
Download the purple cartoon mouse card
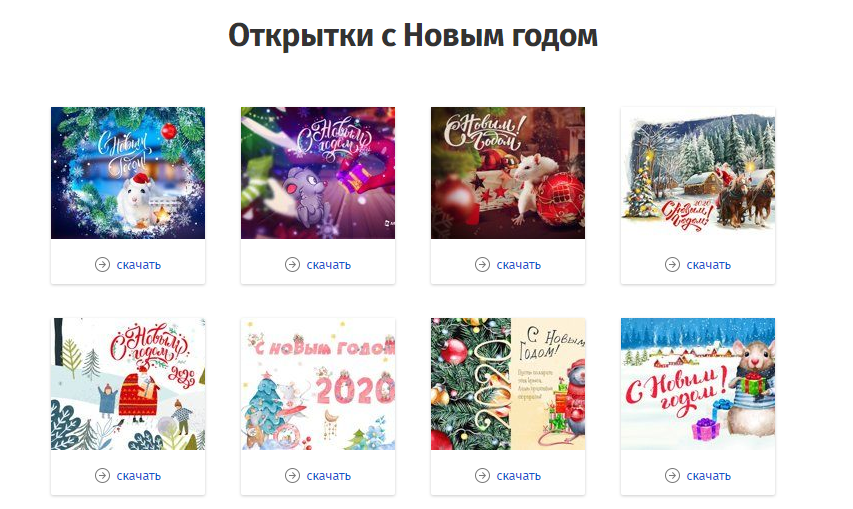(329, 265)
